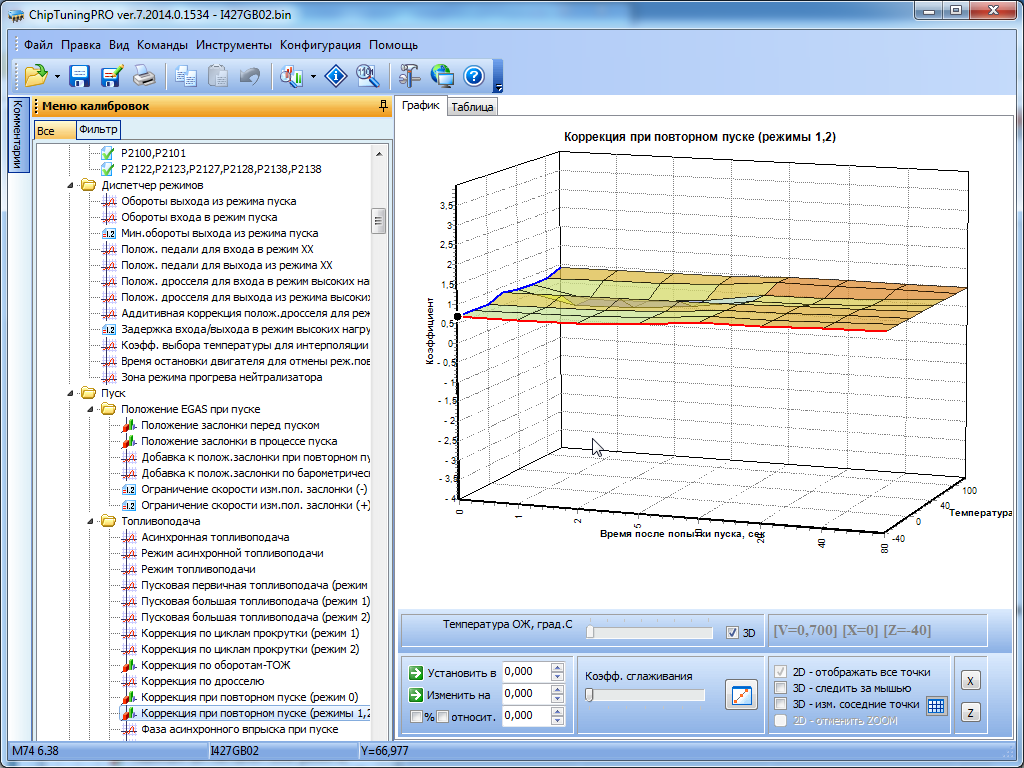Open settings with the hammer and wrench icon

click(409, 75)
